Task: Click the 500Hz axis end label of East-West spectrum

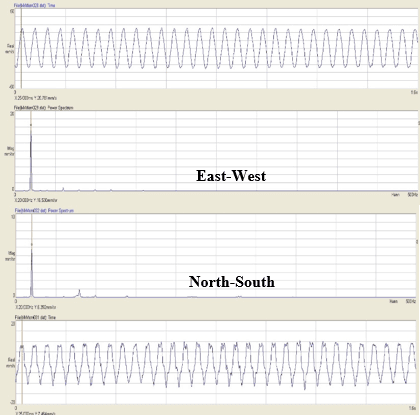Action: tap(413, 195)
